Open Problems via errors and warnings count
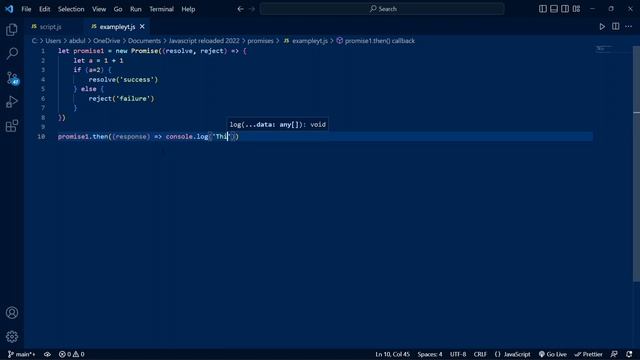 pyautogui.click(x=71, y=354)
